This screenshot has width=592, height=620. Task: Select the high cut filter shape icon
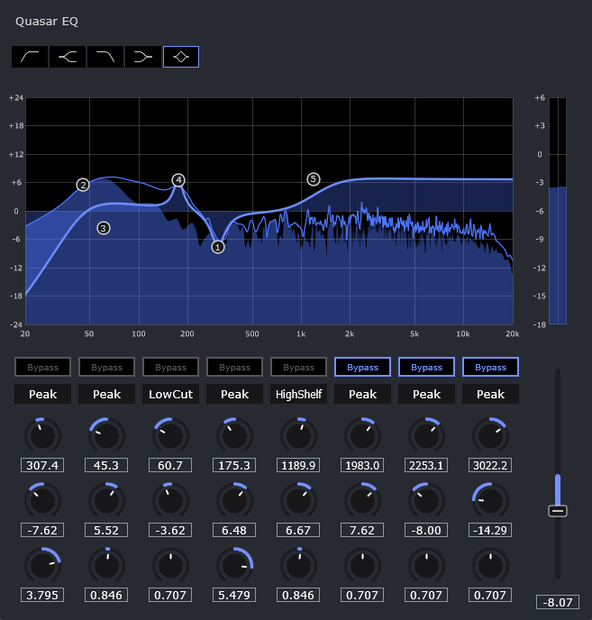105,57
